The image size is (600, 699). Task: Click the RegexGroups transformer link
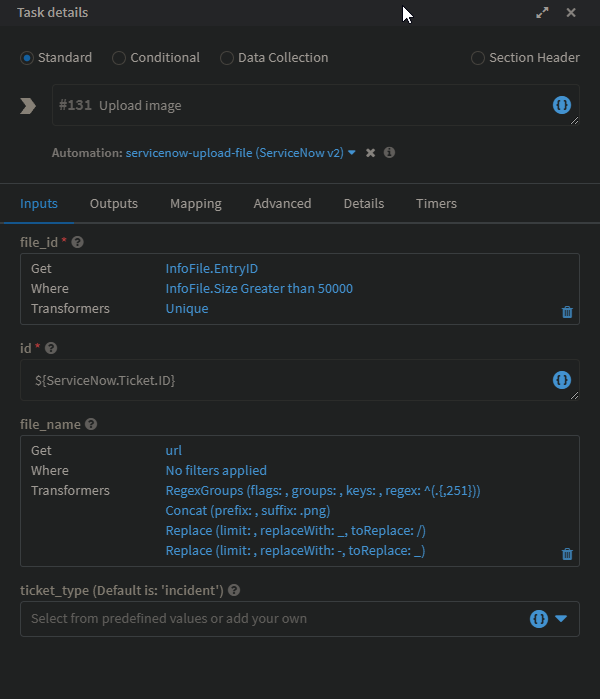pos(323,490)
